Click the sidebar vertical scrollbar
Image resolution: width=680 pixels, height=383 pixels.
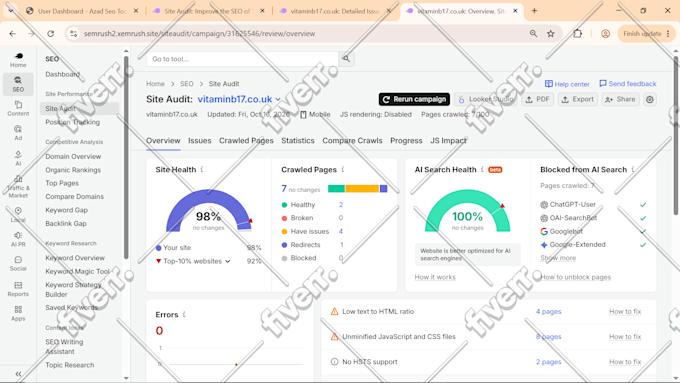coord(126,157)
